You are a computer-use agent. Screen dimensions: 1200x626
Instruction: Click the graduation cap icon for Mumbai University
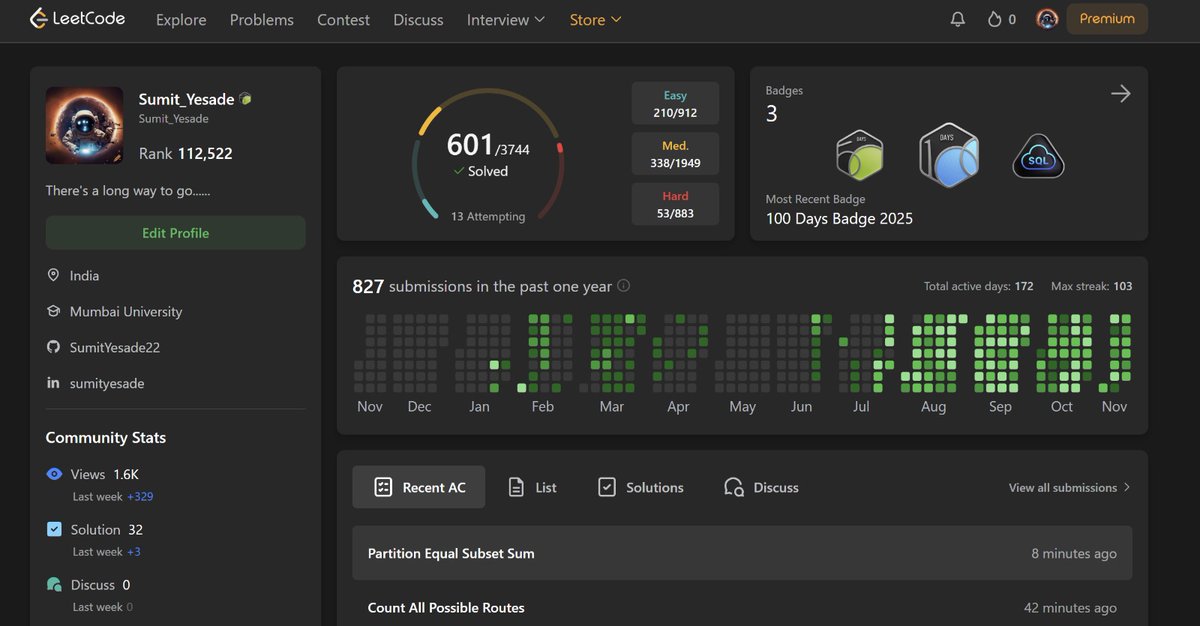pyautogui.click(x=53, y=311)
